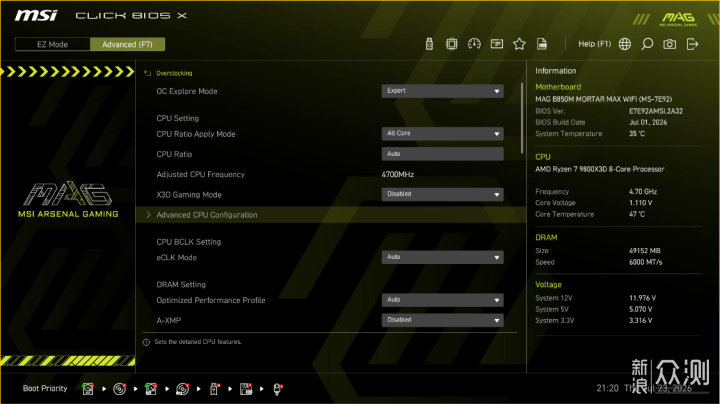The image size is (720, 404).
Task: Select hard disk icon next to Boot Priority label
Action: point(88,389)
